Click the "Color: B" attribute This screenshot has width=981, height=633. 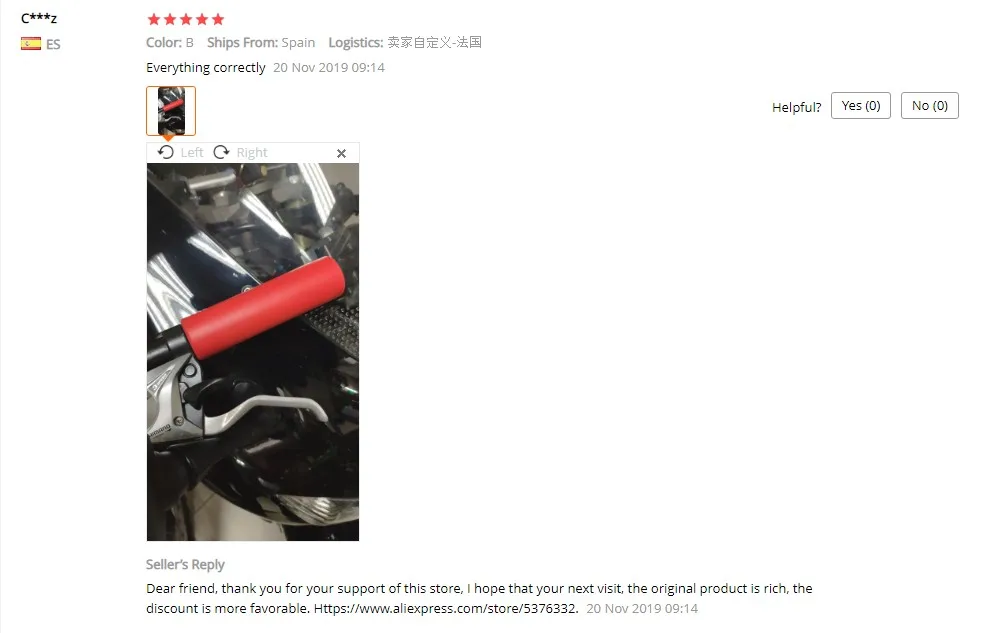tap(170, 43)
